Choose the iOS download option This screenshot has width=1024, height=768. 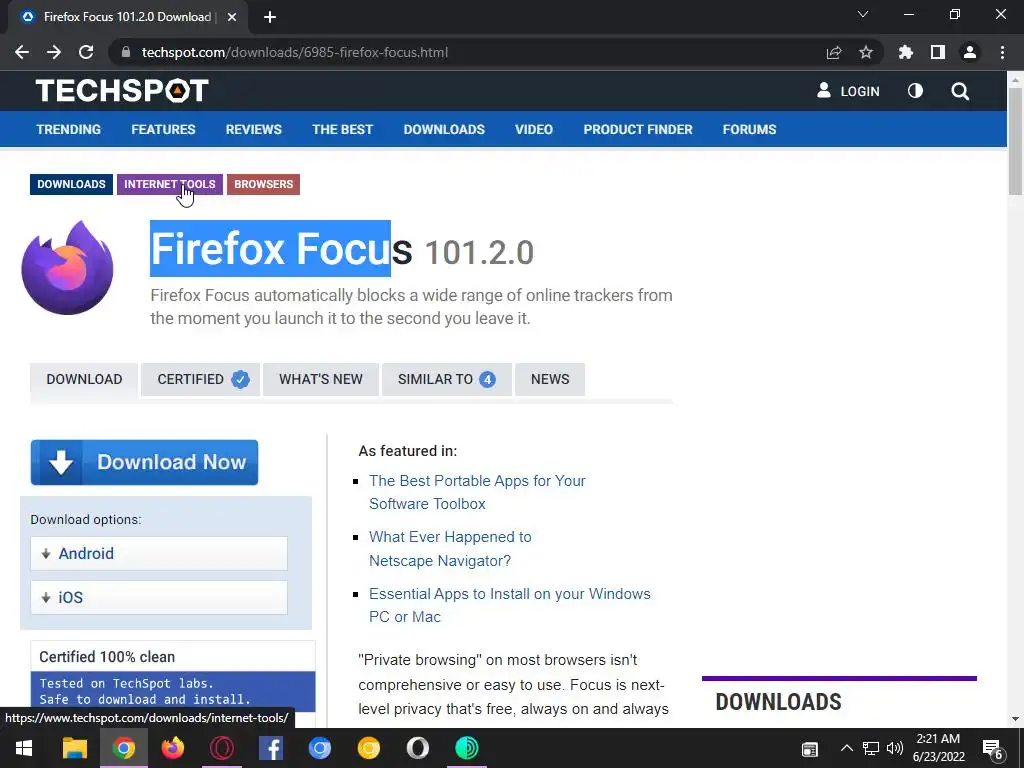pos(159,598)
